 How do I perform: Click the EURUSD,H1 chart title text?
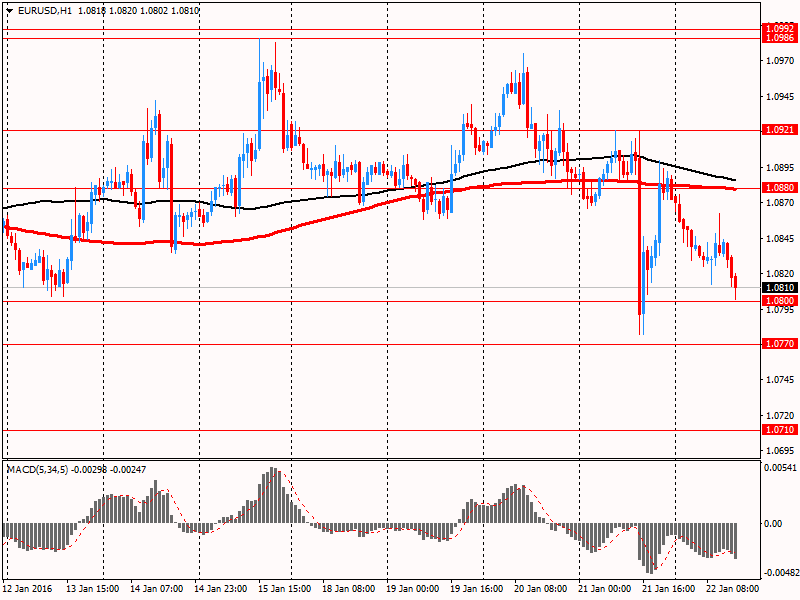click(47, 10)
